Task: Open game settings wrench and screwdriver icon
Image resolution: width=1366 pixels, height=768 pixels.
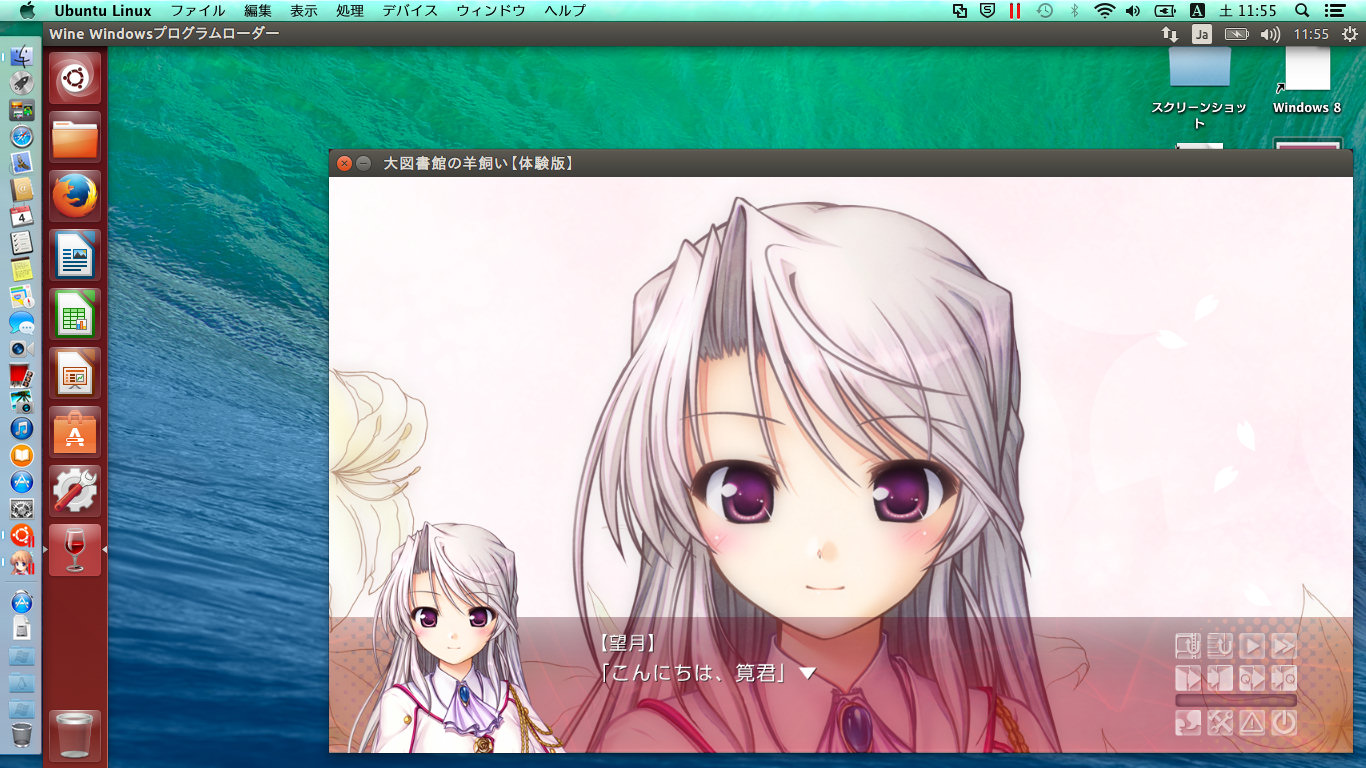Action: 1220,723
